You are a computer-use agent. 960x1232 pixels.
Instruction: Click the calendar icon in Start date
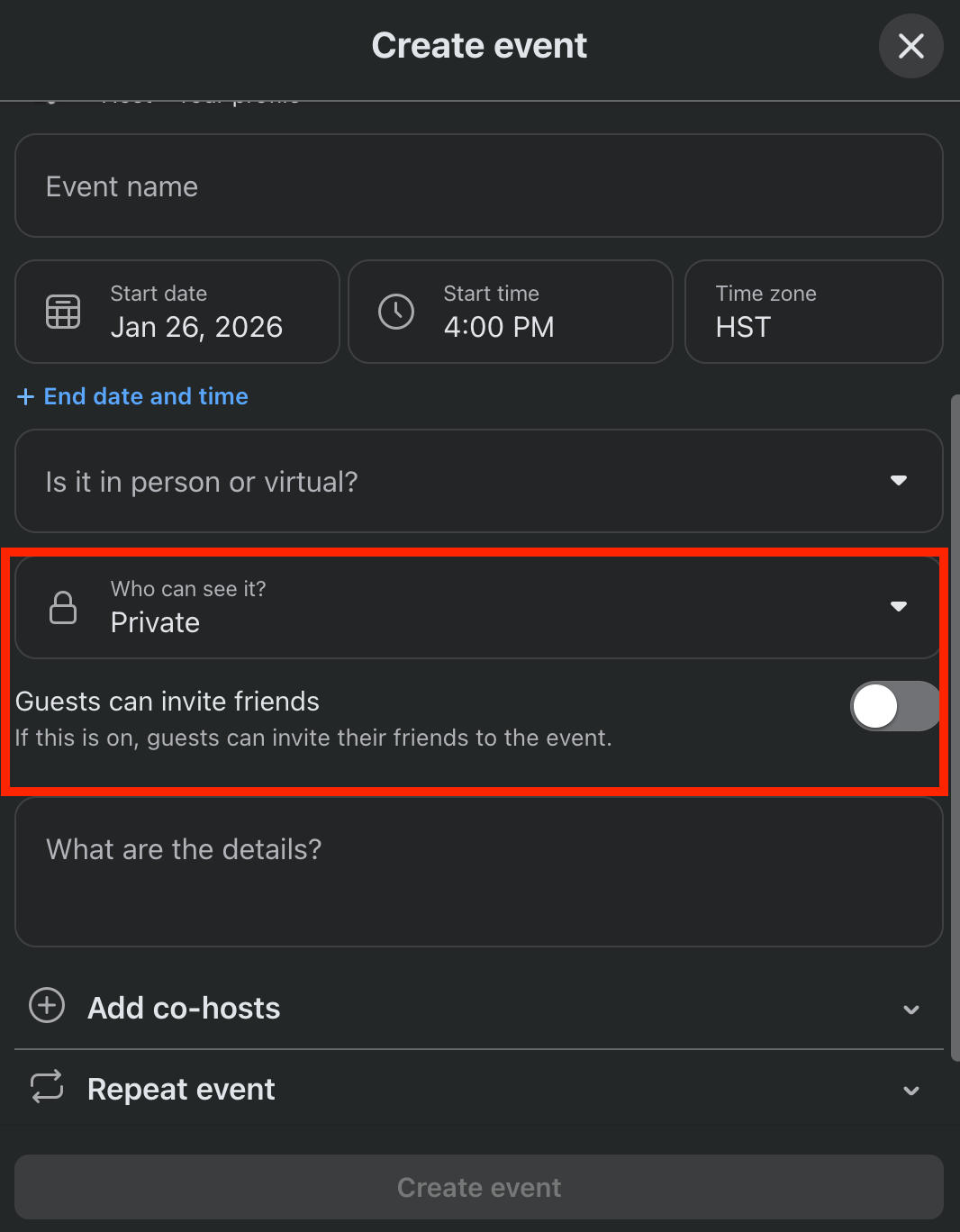[x=63, y=312]
